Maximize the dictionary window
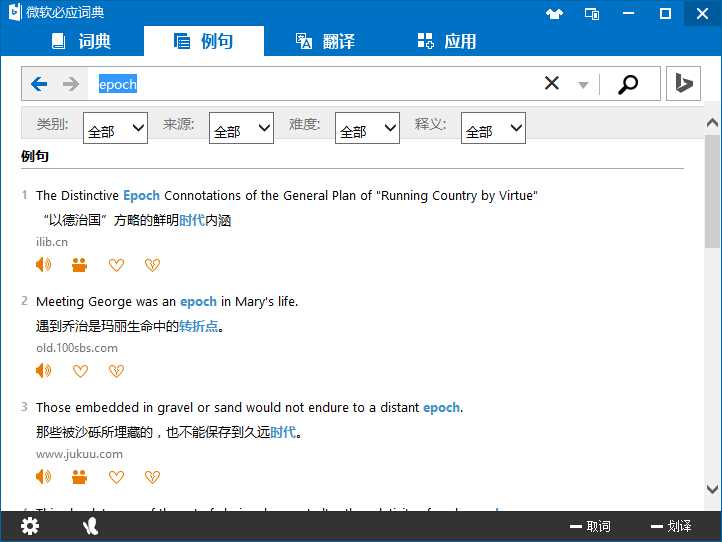The width and height of the screenshot is (722, 542). (x=665, y=13)
